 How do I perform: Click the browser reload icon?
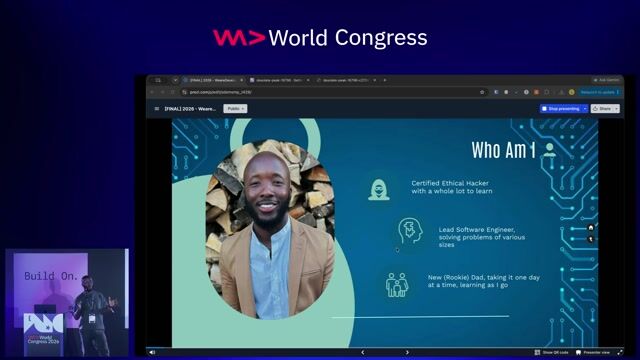point(173,92)
